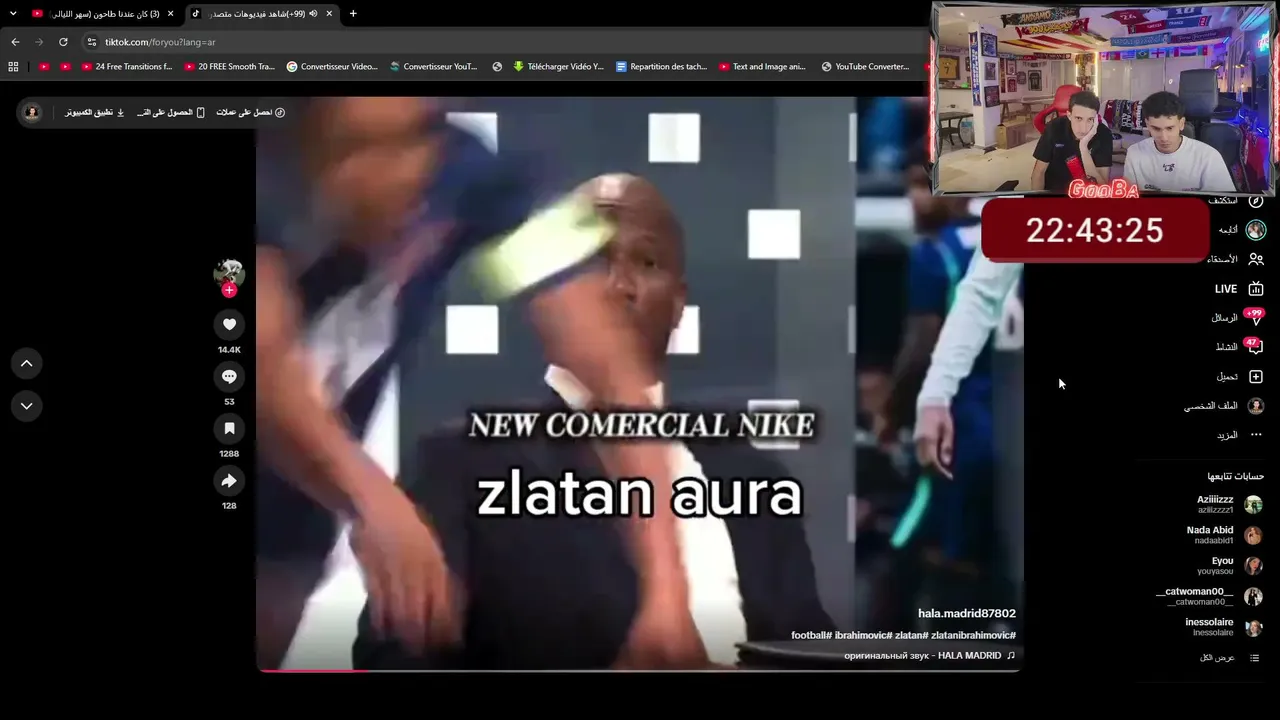Open the More three-dots menu in sidebar

[x=1256, y=435]
